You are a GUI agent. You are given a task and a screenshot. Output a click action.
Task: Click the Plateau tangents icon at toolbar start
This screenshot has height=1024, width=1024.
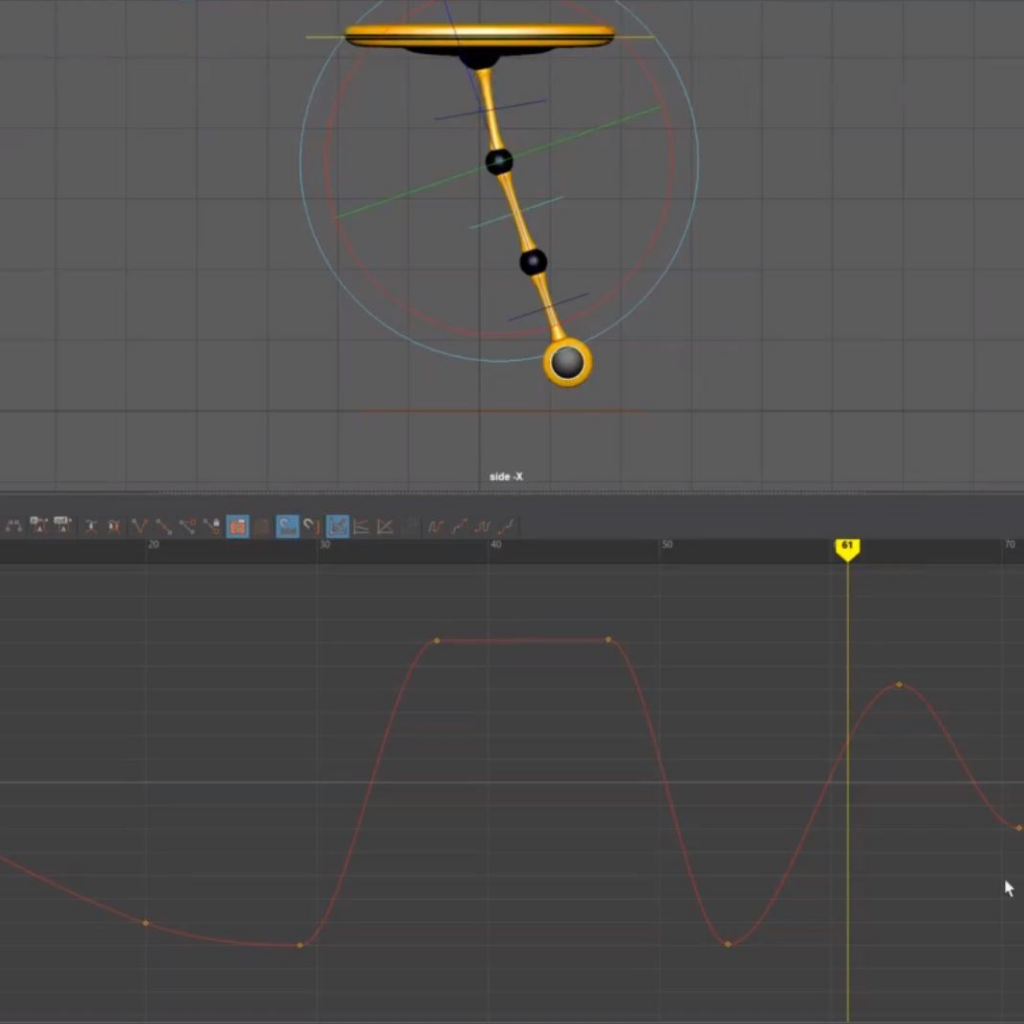click(14, 526)
